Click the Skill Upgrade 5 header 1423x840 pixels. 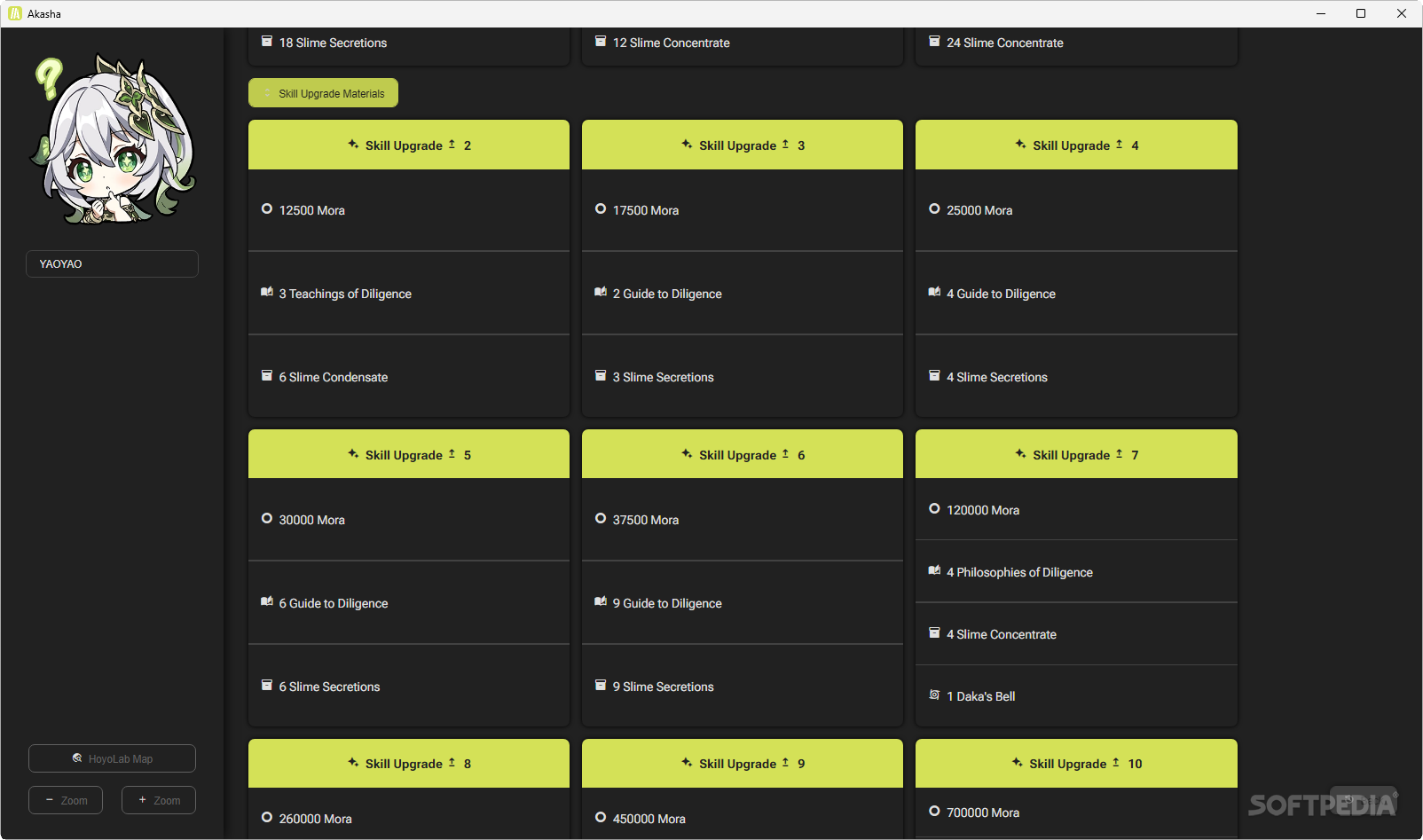point(409,454)
